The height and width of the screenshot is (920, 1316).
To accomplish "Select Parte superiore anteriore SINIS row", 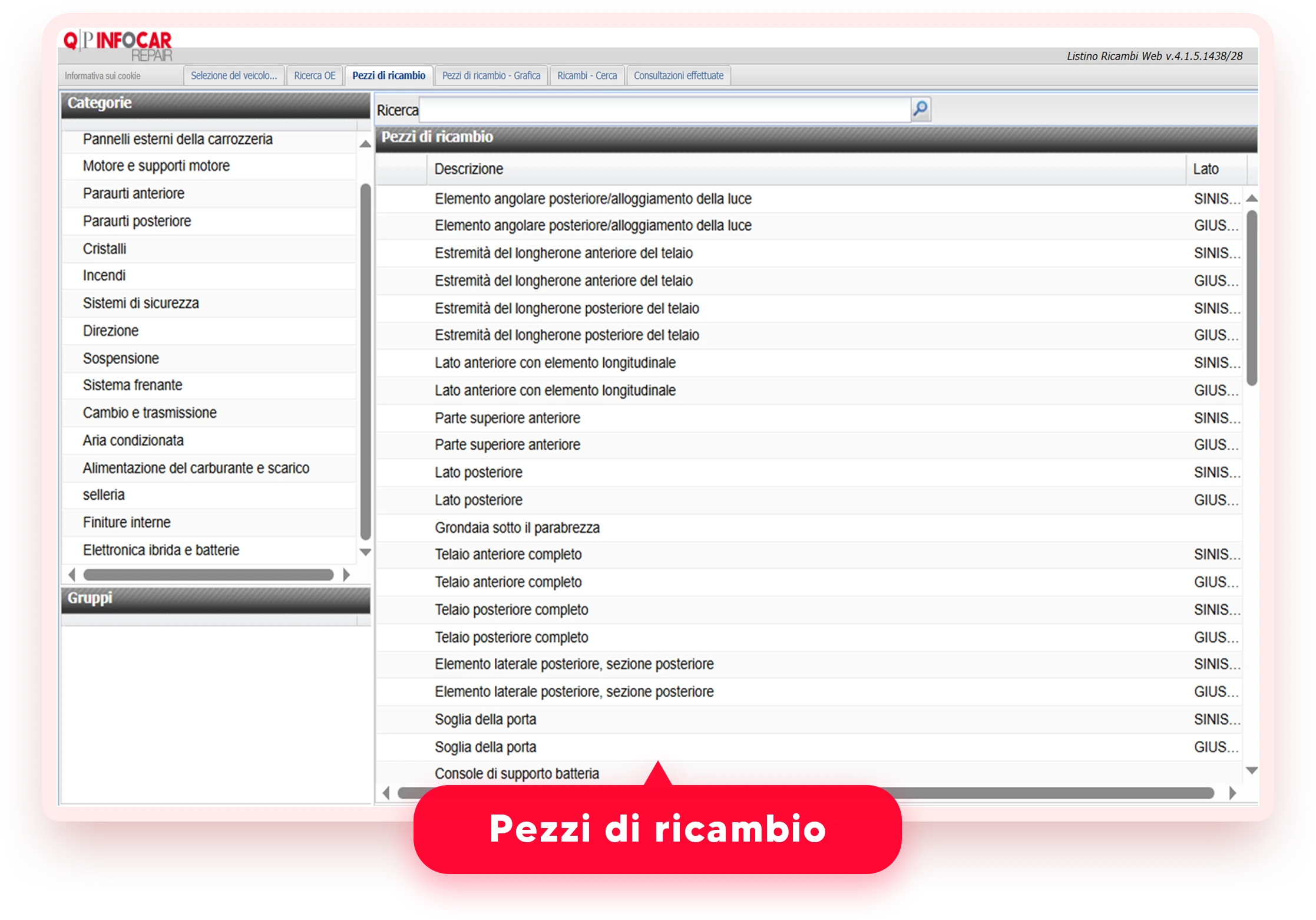I will tap(809, 418).
